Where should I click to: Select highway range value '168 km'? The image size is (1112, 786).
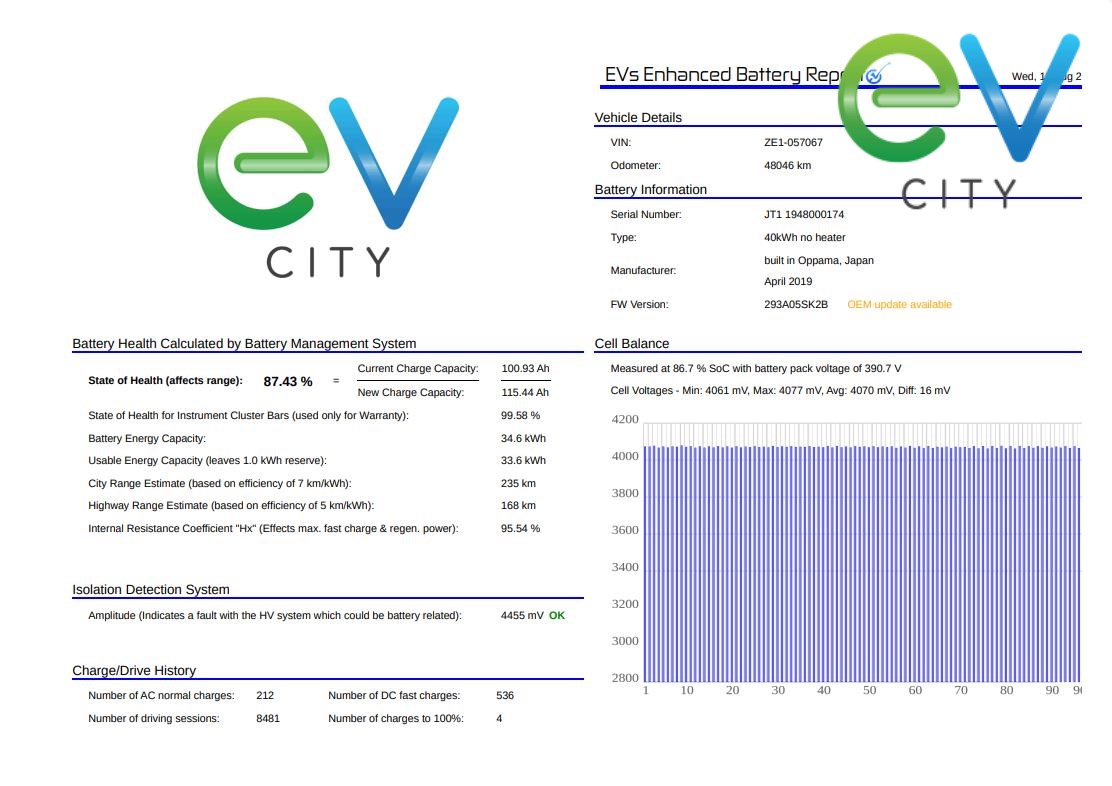click(x=518, y=506)
